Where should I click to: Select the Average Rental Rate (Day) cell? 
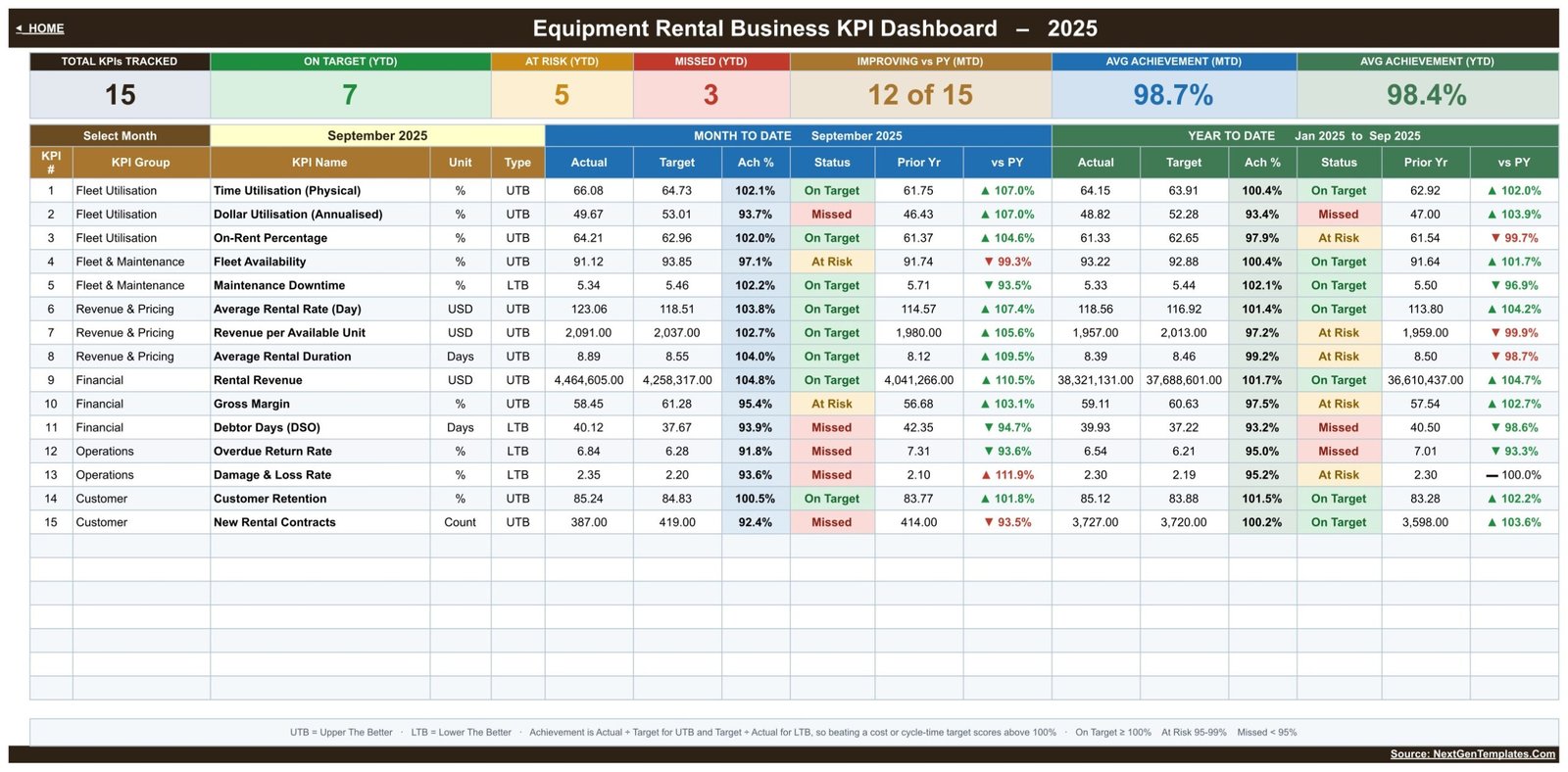click(x=319, y=309)
